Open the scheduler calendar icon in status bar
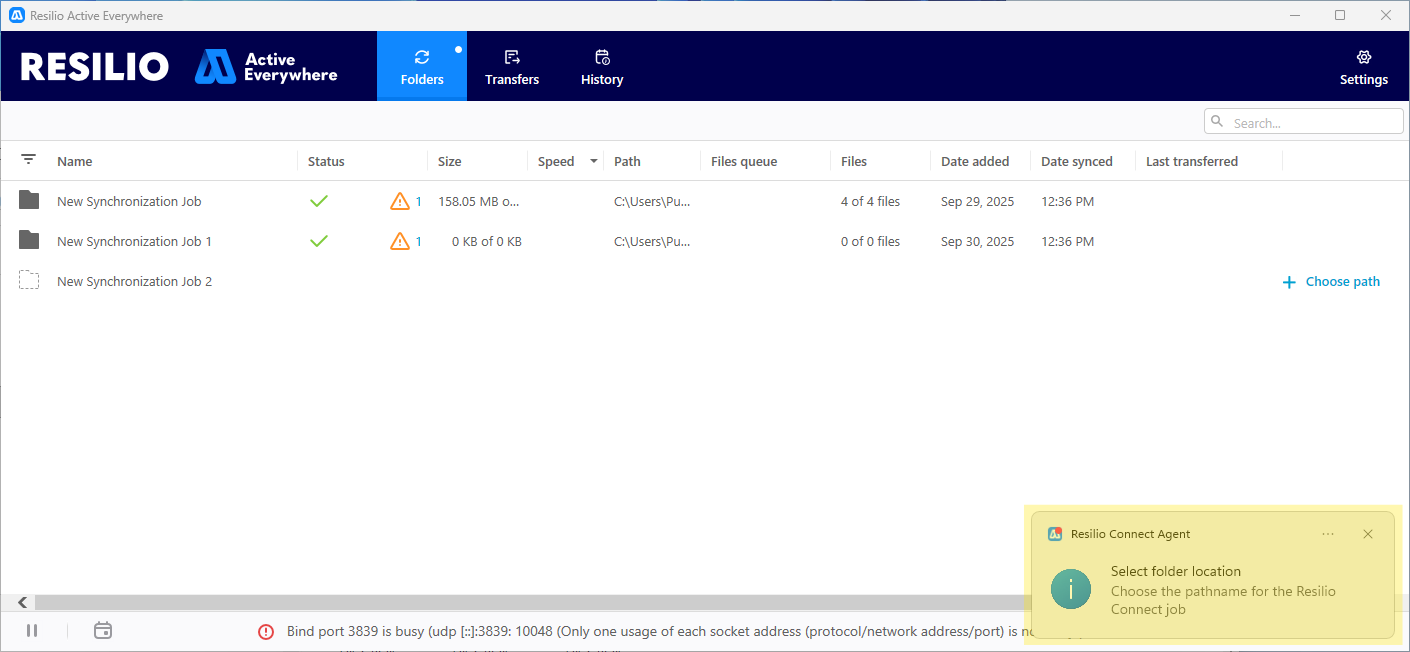This screenshot has height=652, width=1410. point(102,631)
